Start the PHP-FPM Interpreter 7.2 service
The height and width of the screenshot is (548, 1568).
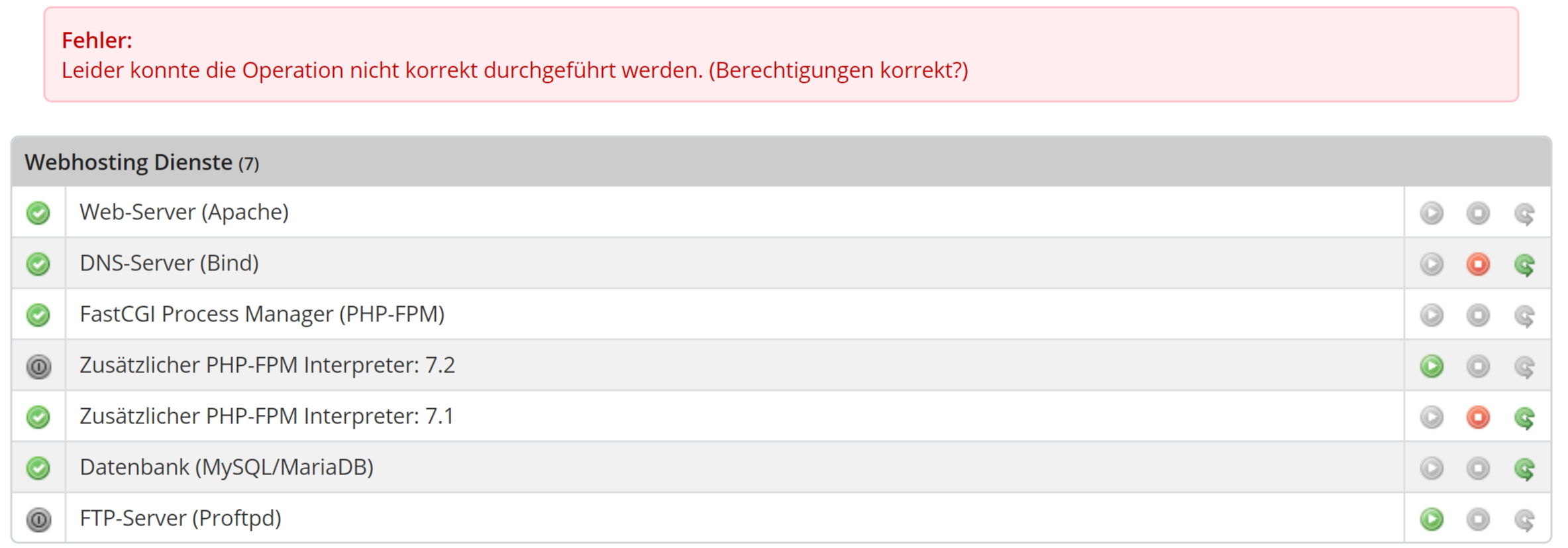(x=1432, y=366)
